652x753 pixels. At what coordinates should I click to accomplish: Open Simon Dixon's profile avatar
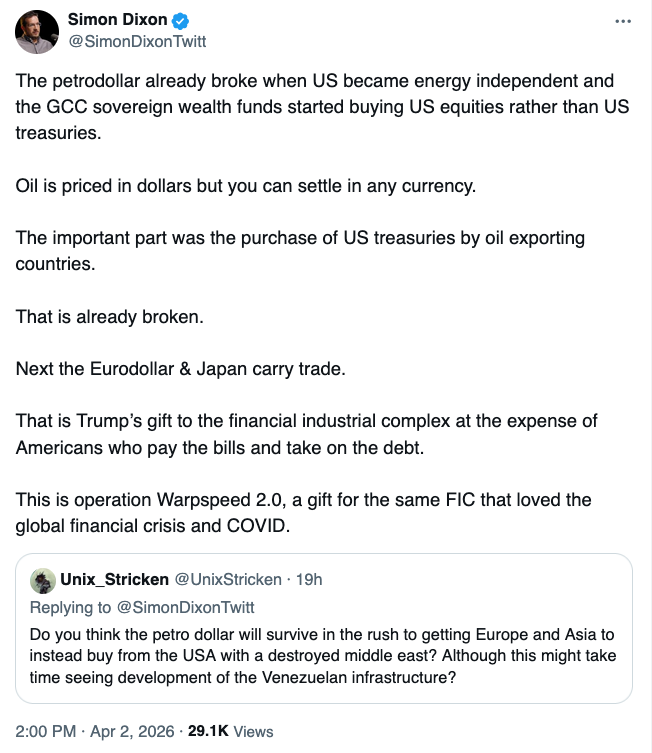tap(37, 32)
